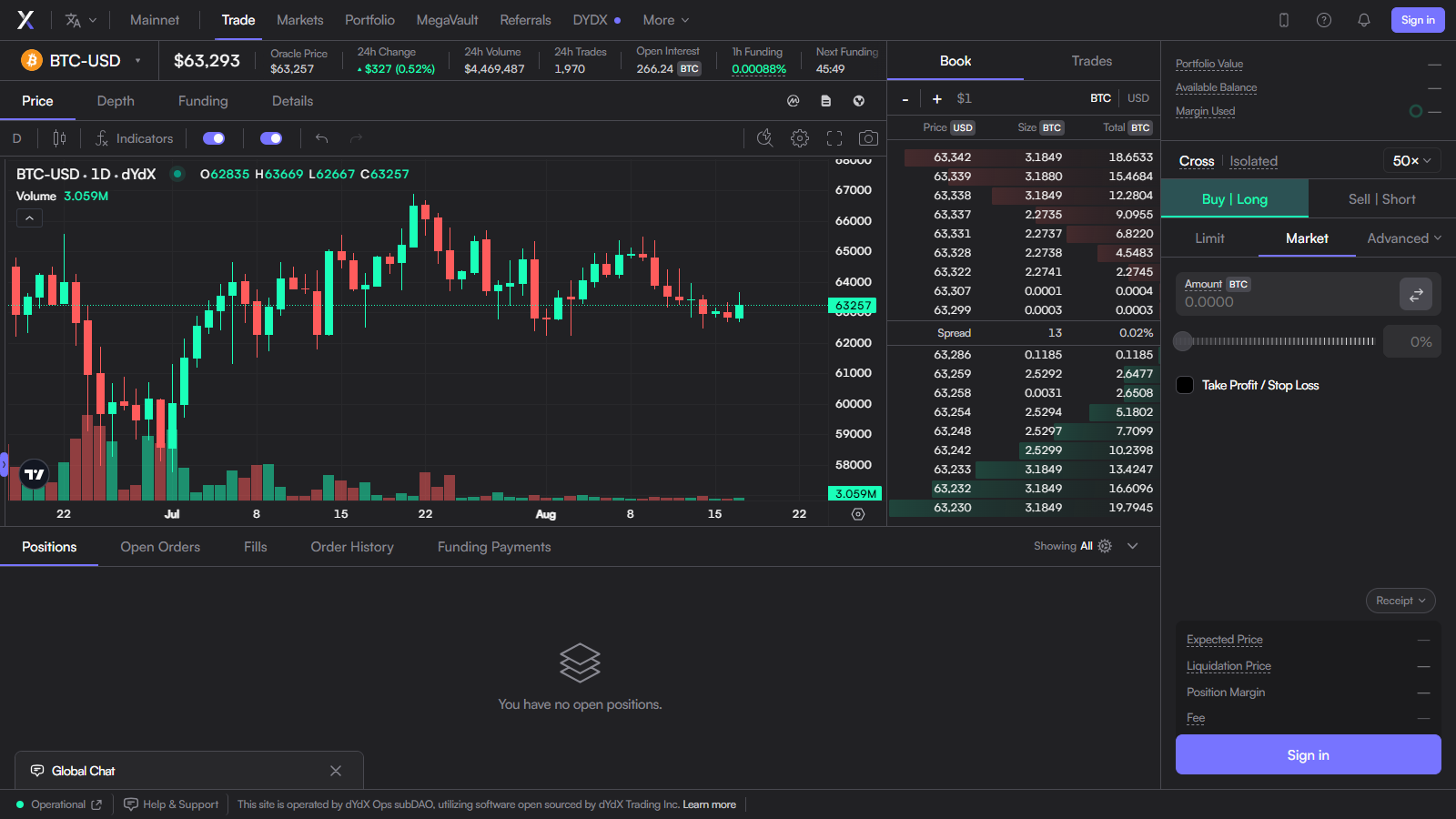Expand the More navigation menu
1456x819 pixels.
[x=666, y=20]
